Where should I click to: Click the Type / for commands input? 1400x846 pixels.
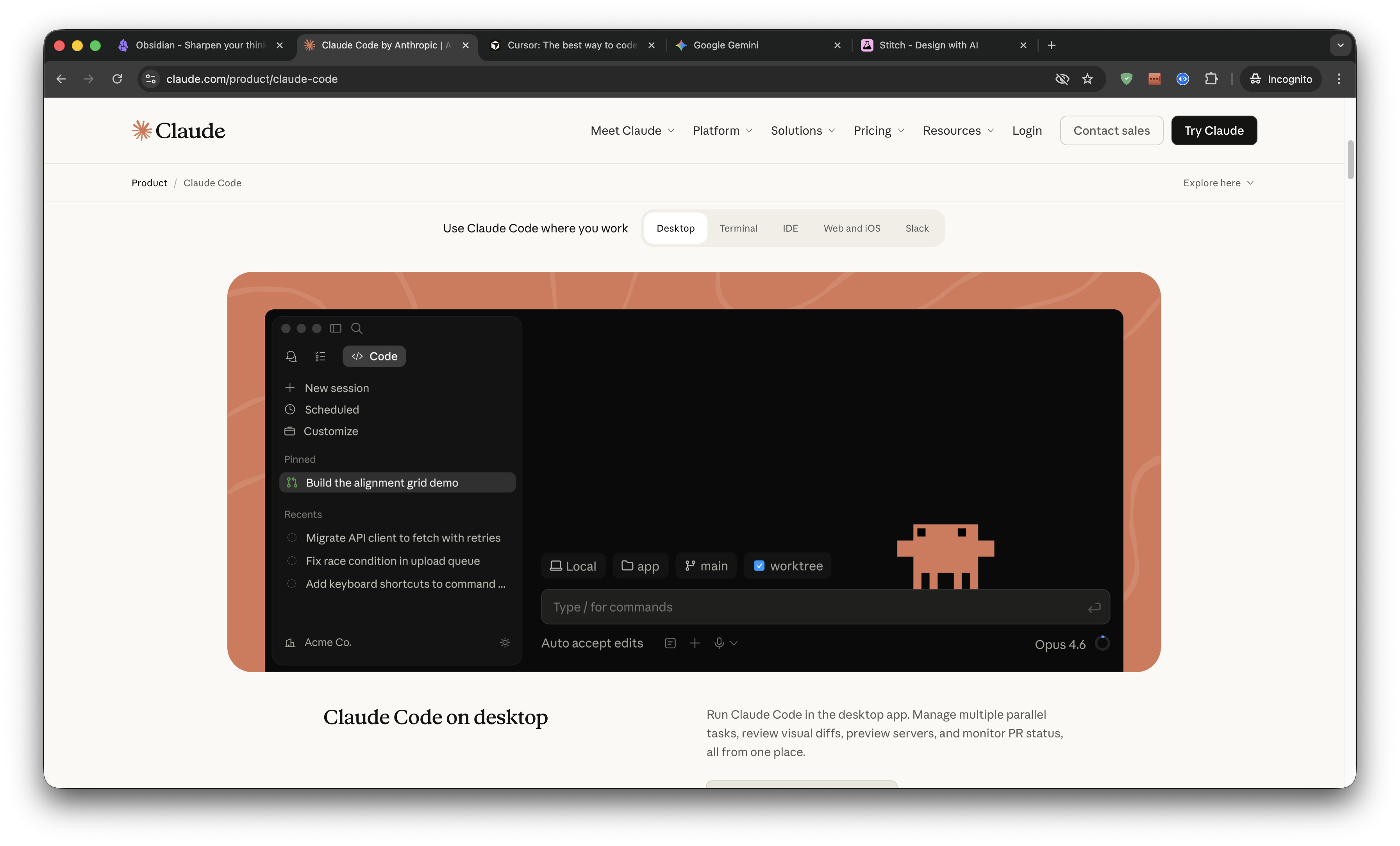point(825,607)
